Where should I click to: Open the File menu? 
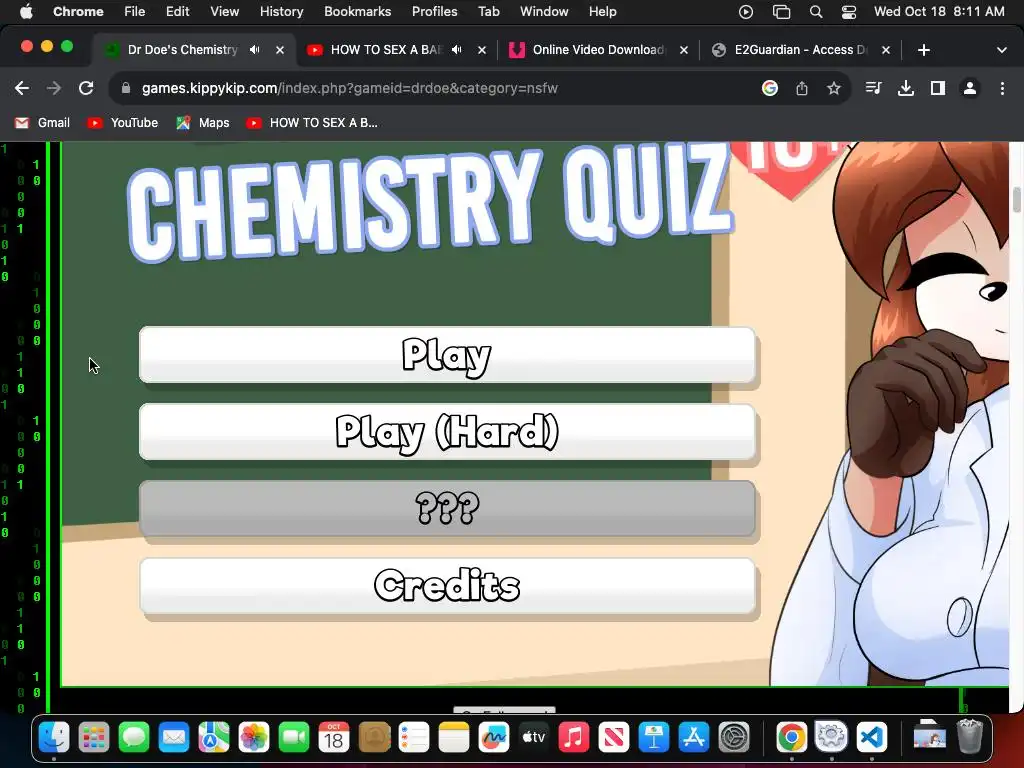pyautogui.click(x=135, y=12)
